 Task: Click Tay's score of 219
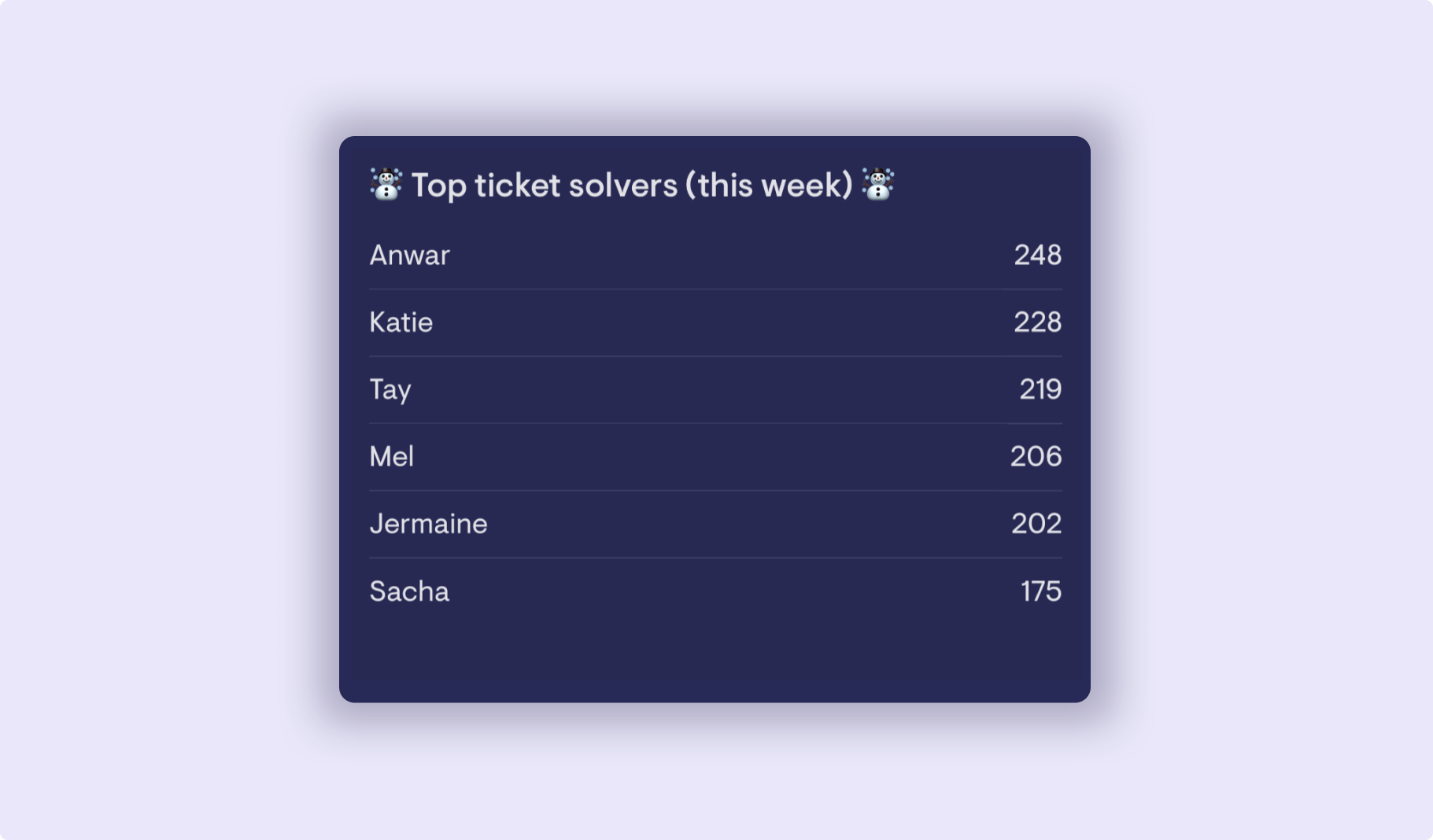[1040, 389]
